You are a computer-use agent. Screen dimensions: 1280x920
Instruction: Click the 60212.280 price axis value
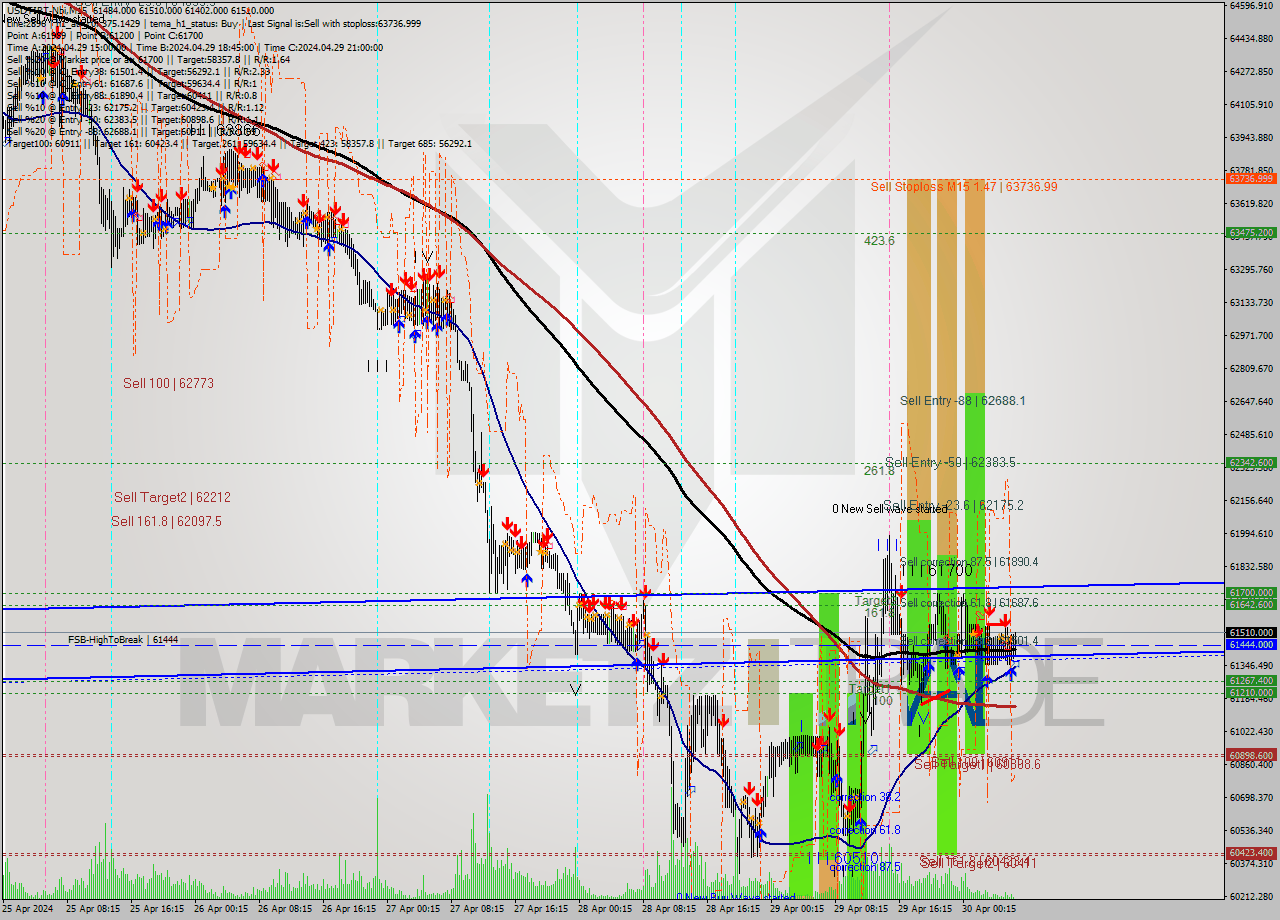point(1251,896)
